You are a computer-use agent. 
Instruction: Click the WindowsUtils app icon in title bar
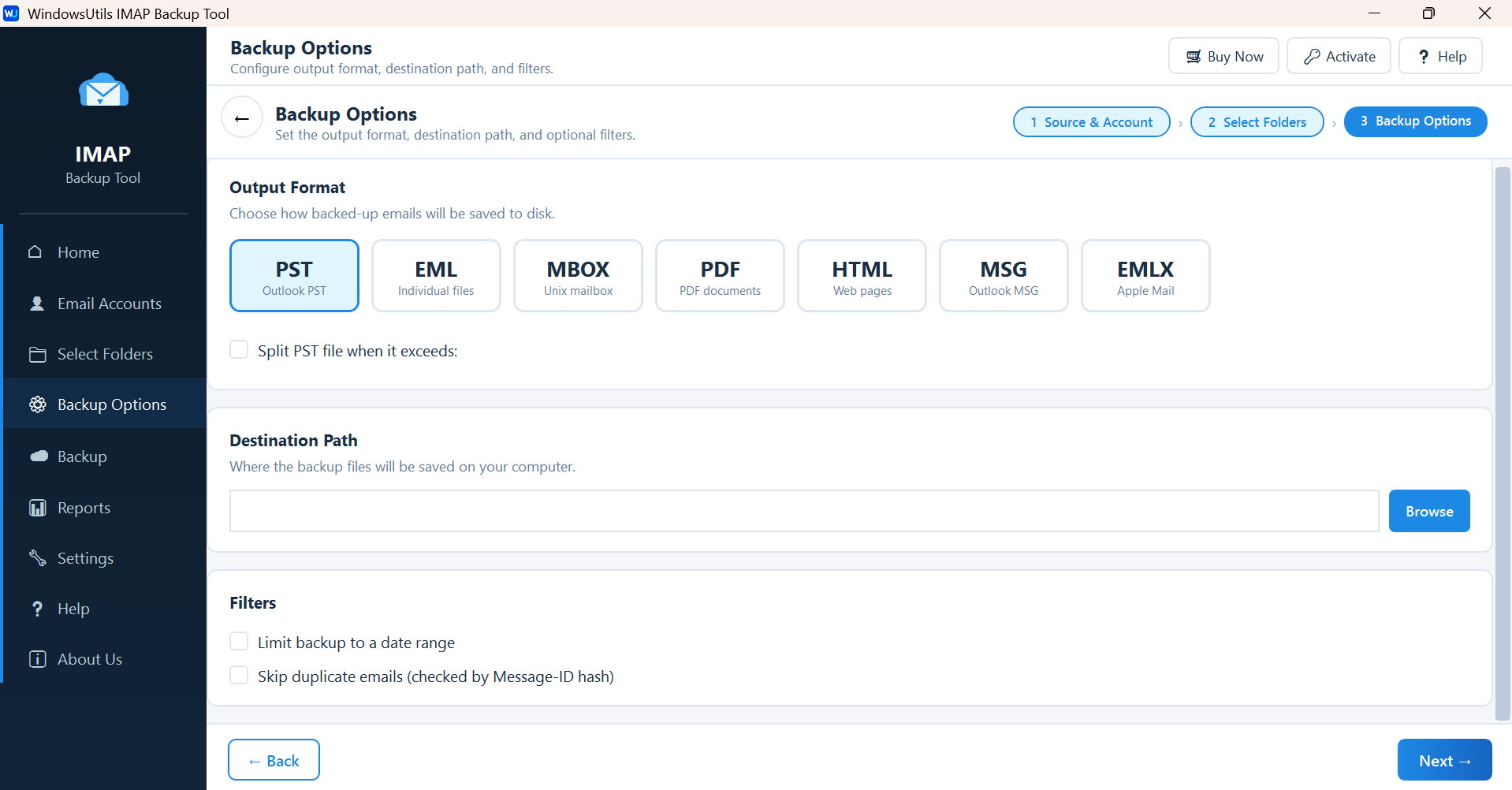[11, 13]
